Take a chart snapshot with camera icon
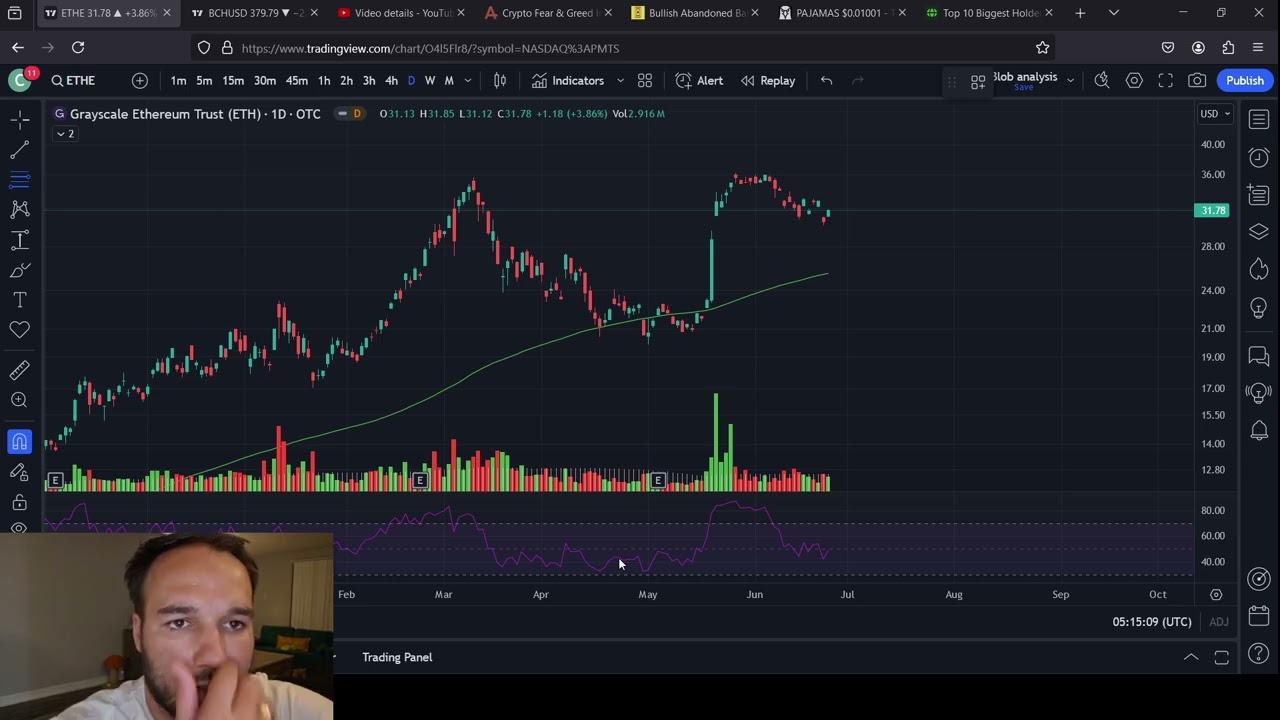 [x=1197, y=80]
